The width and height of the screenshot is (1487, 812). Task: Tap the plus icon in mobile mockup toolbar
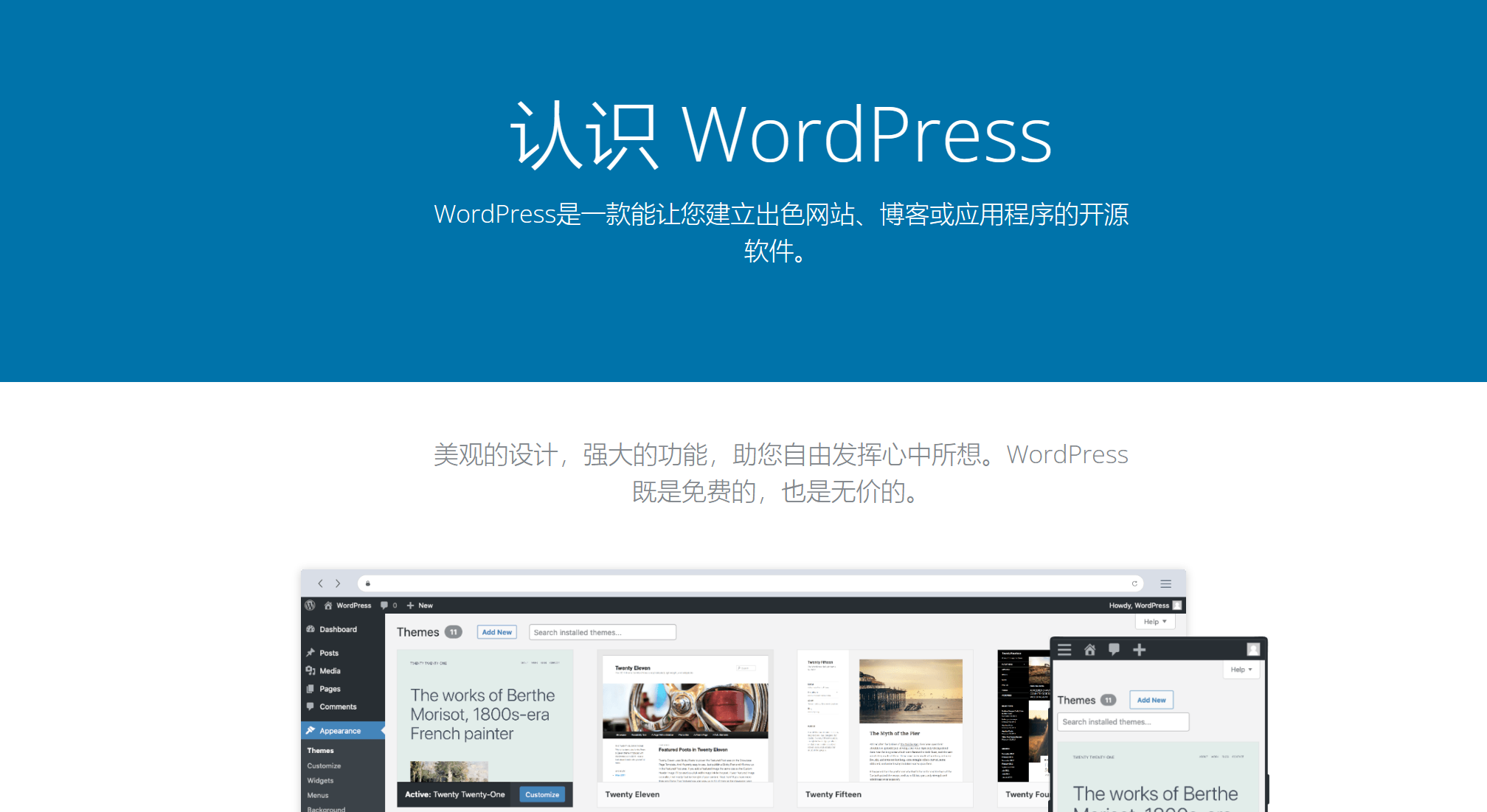(1140, 650)
